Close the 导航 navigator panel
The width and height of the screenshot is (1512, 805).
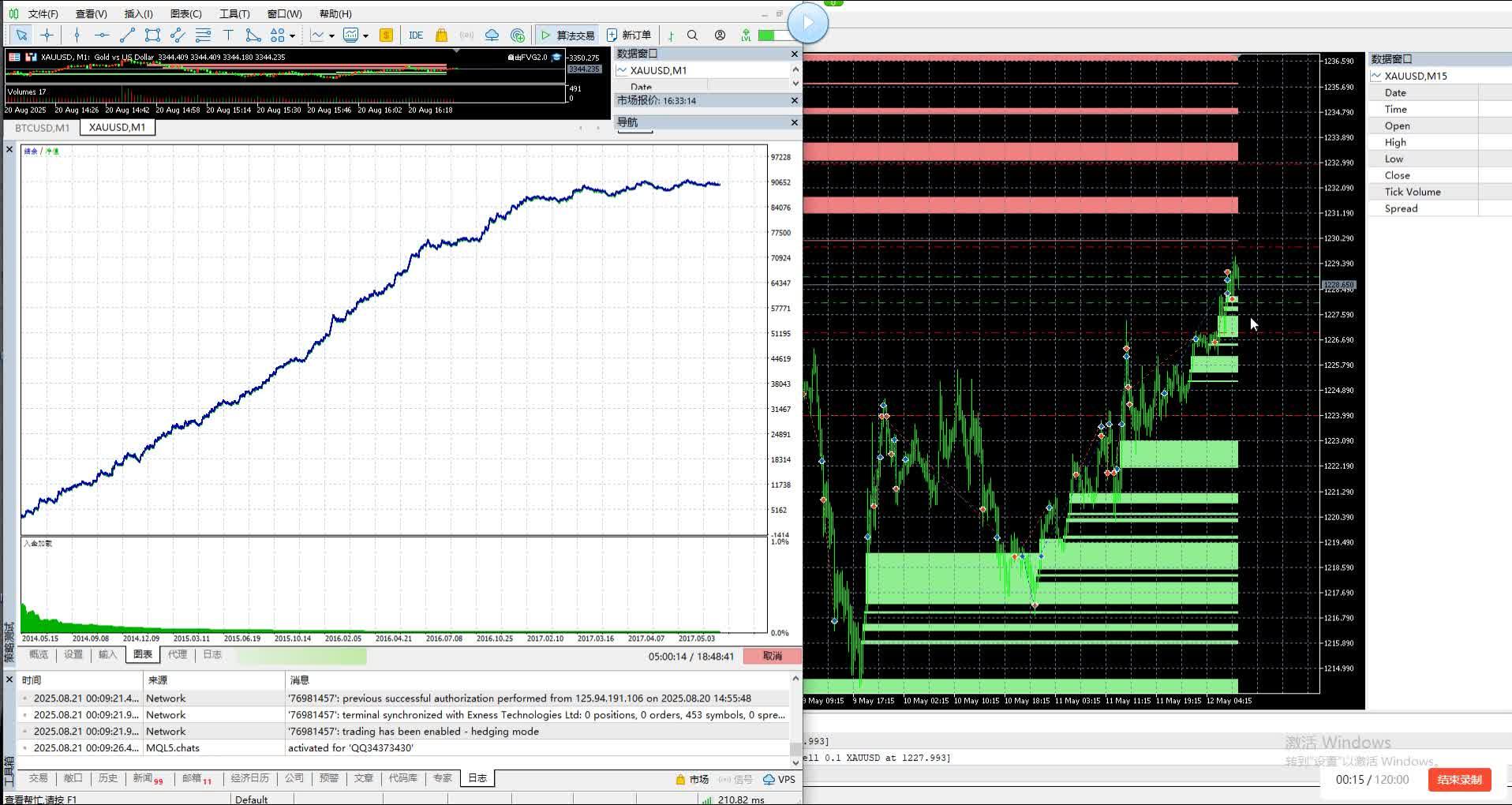[x=795, y=122]
